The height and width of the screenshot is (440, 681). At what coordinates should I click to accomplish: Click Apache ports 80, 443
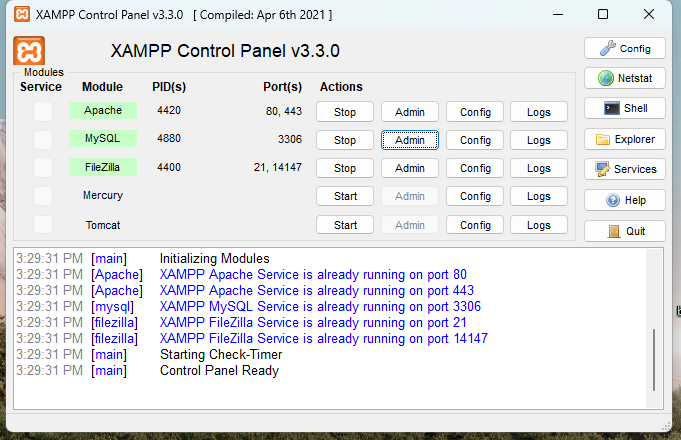284,111
